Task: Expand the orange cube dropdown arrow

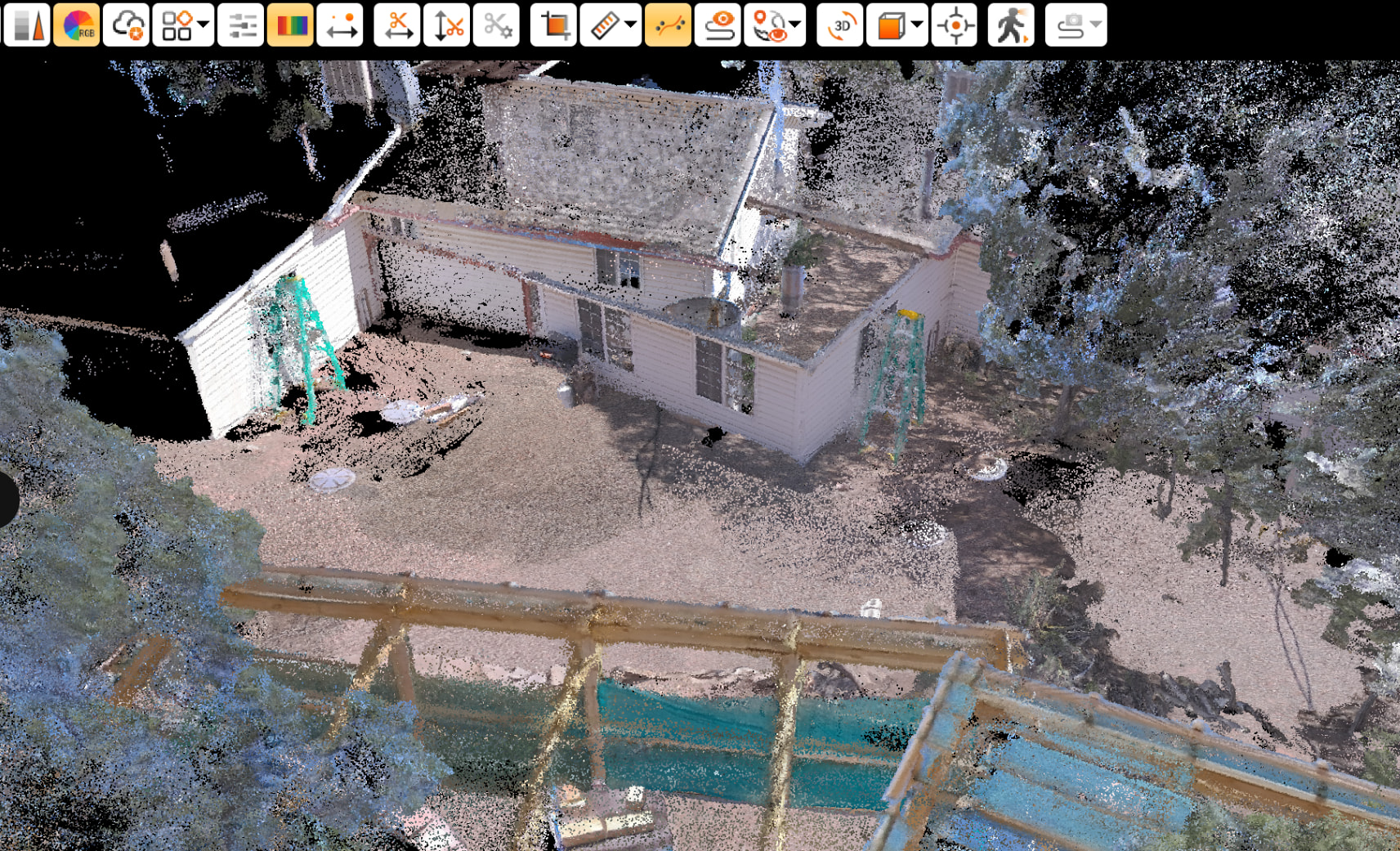Action: click(918, 25)
